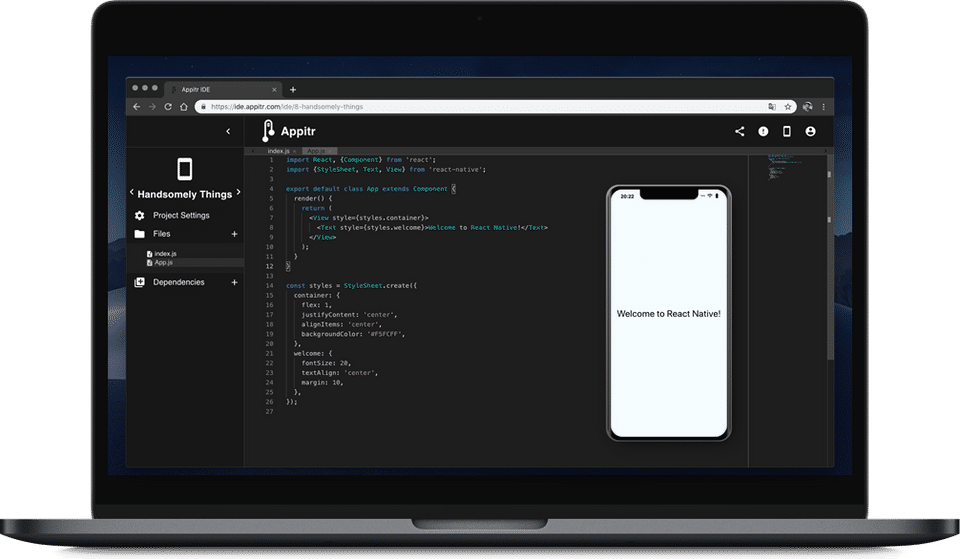Click line 14 'const styles = StyleSheet.create'
960x559 pixels.
[351, 286]
